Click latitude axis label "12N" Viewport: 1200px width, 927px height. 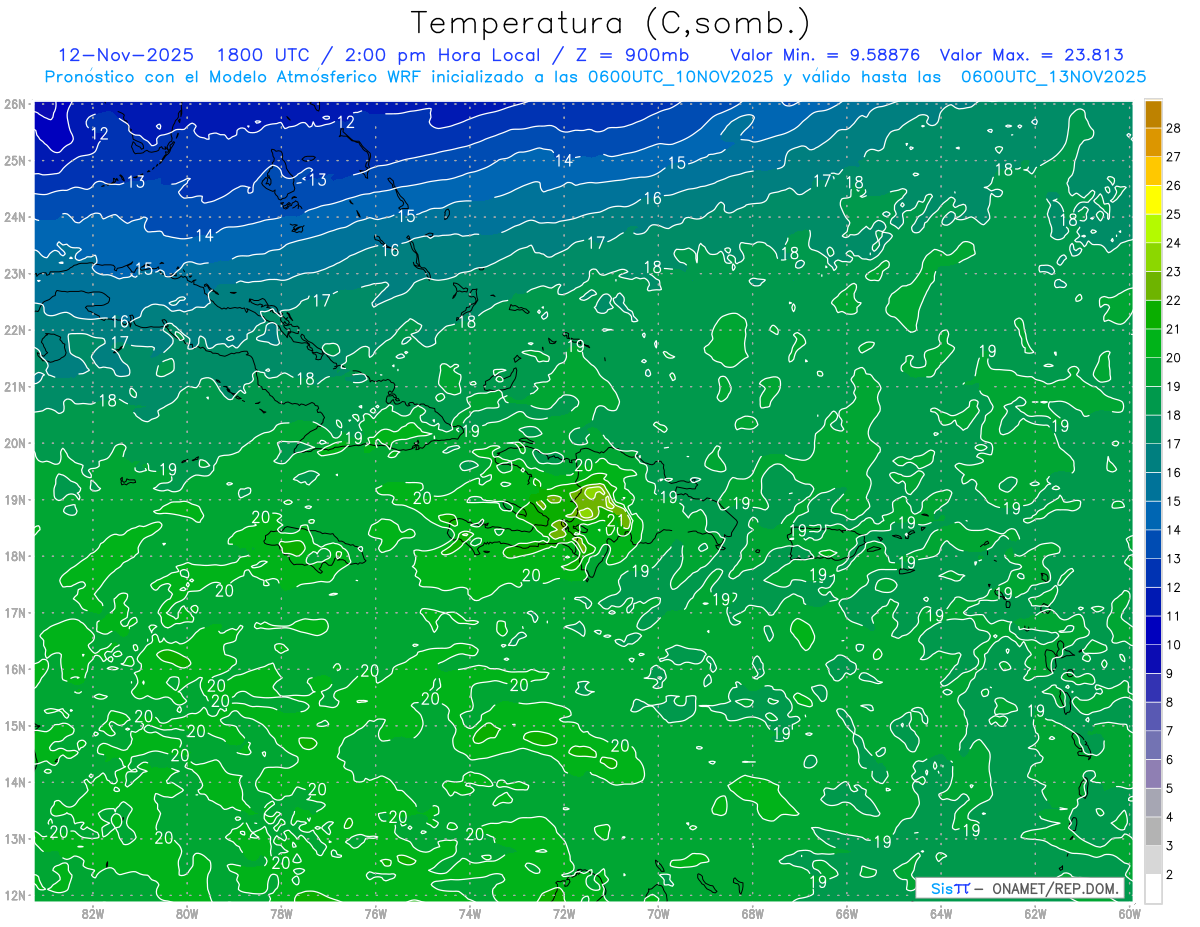15,895
